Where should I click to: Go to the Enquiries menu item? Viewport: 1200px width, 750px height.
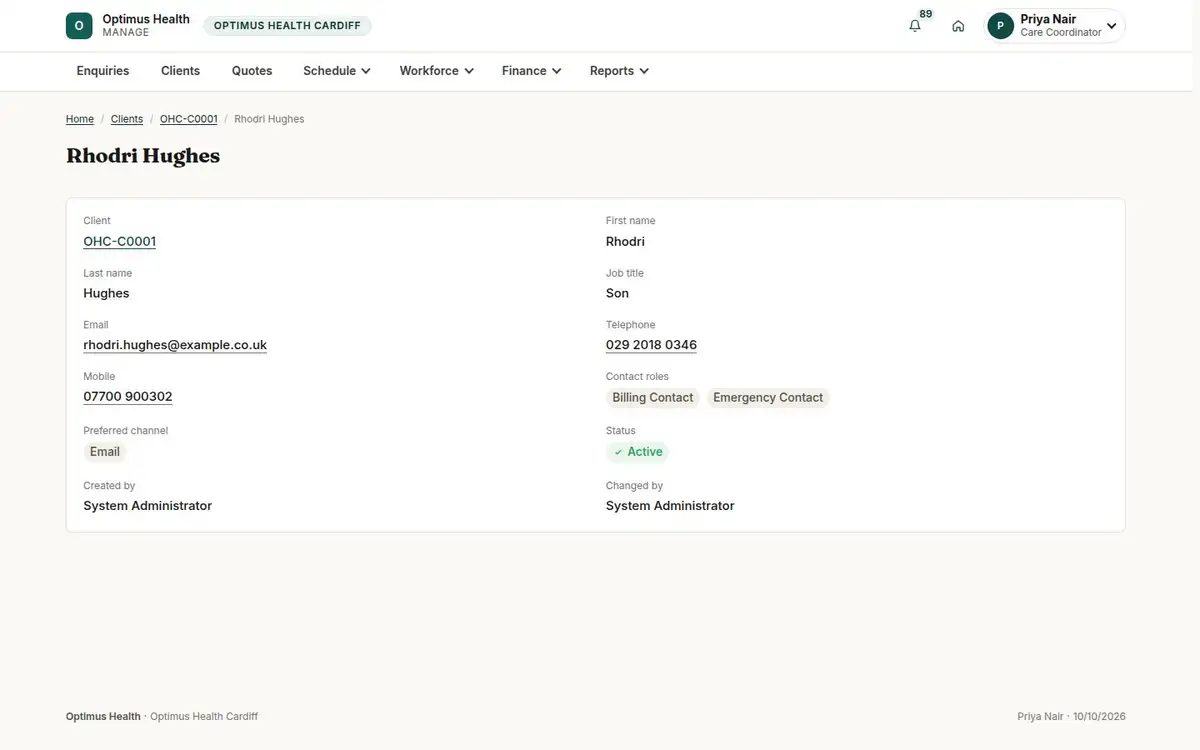click(x=103, y=71)
